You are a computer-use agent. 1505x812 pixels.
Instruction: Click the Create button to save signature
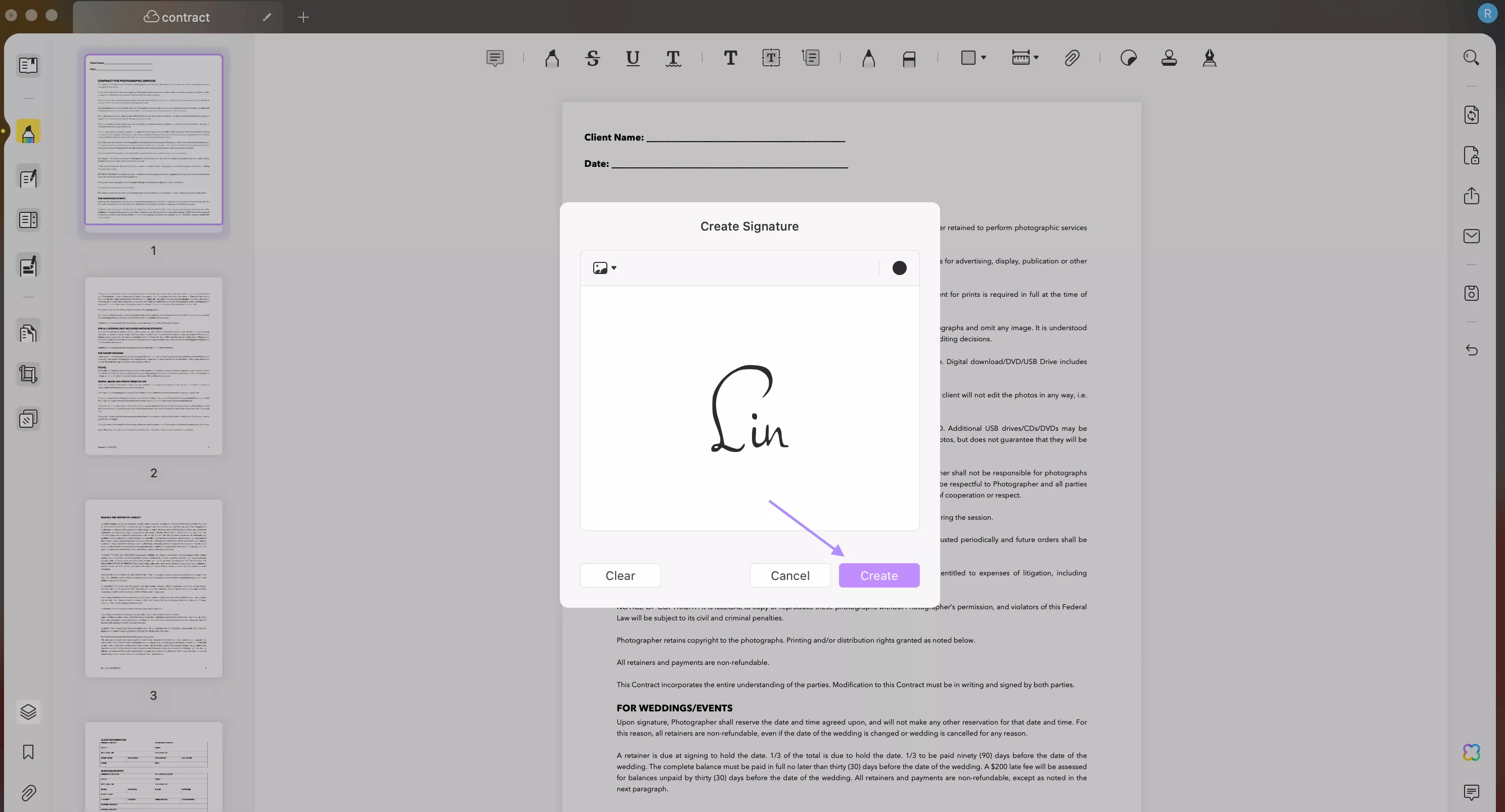[879, 575]
